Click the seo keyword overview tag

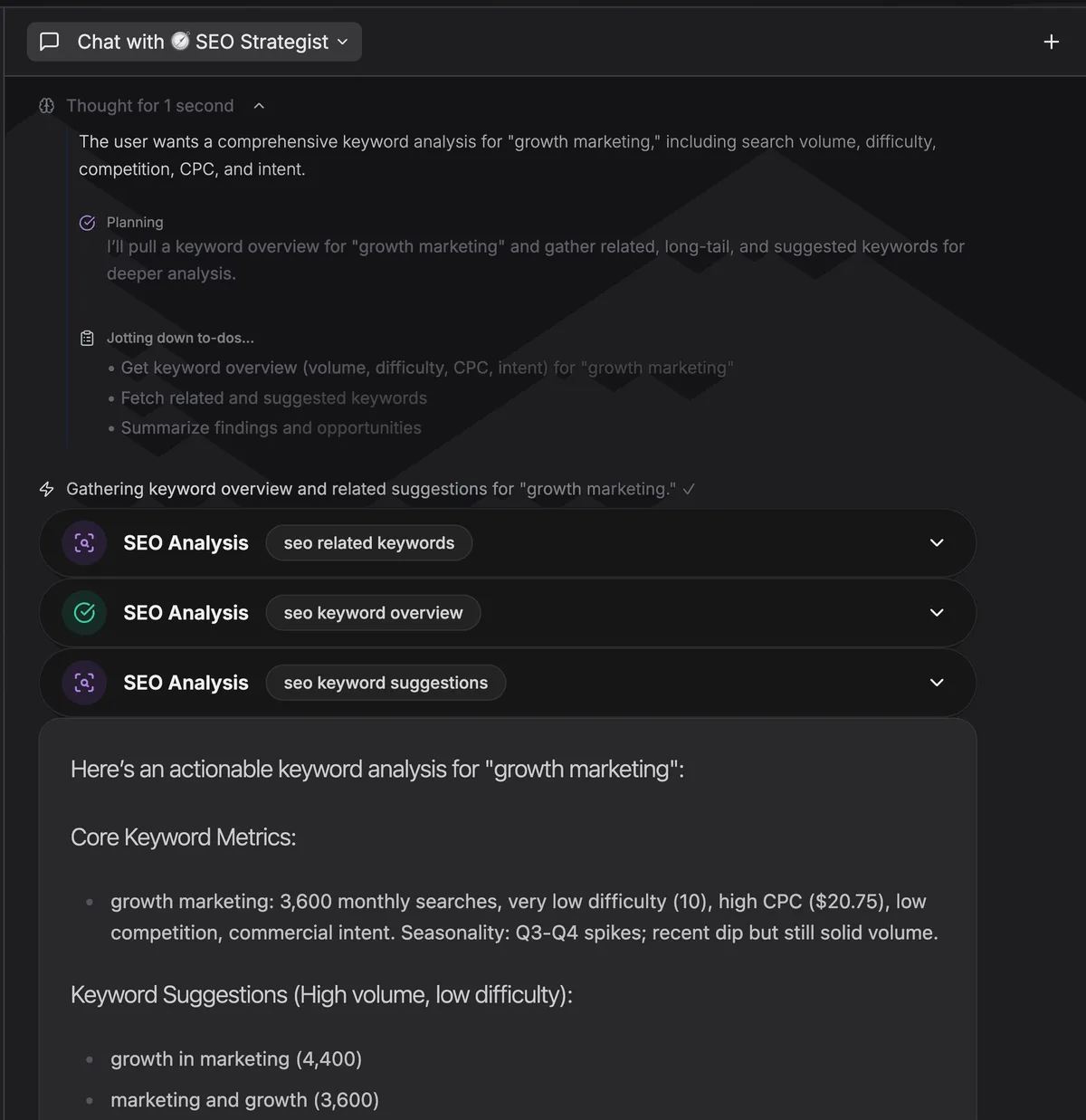(373, 613)
